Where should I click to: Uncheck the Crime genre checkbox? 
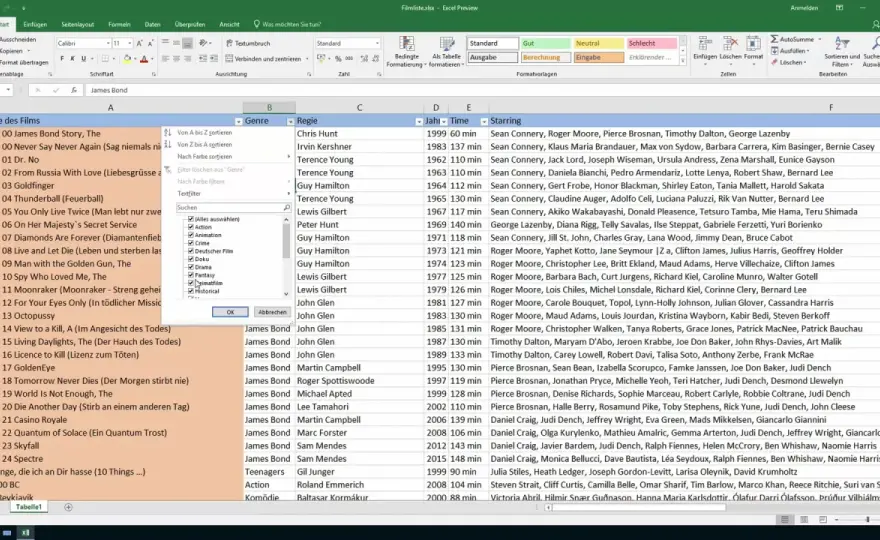pyautogui.click(x=191, y=243)
